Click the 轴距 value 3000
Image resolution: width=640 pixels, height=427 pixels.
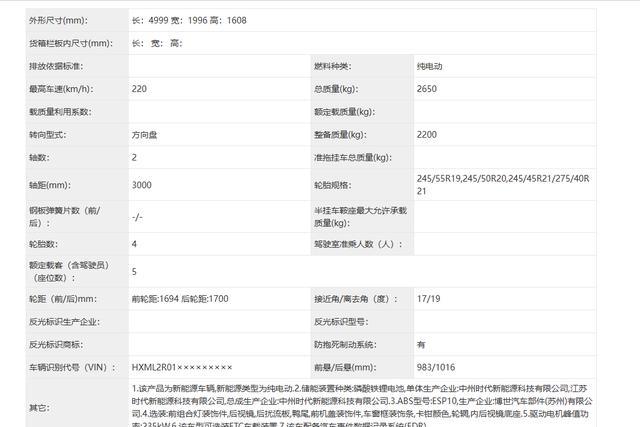(142, 185)
